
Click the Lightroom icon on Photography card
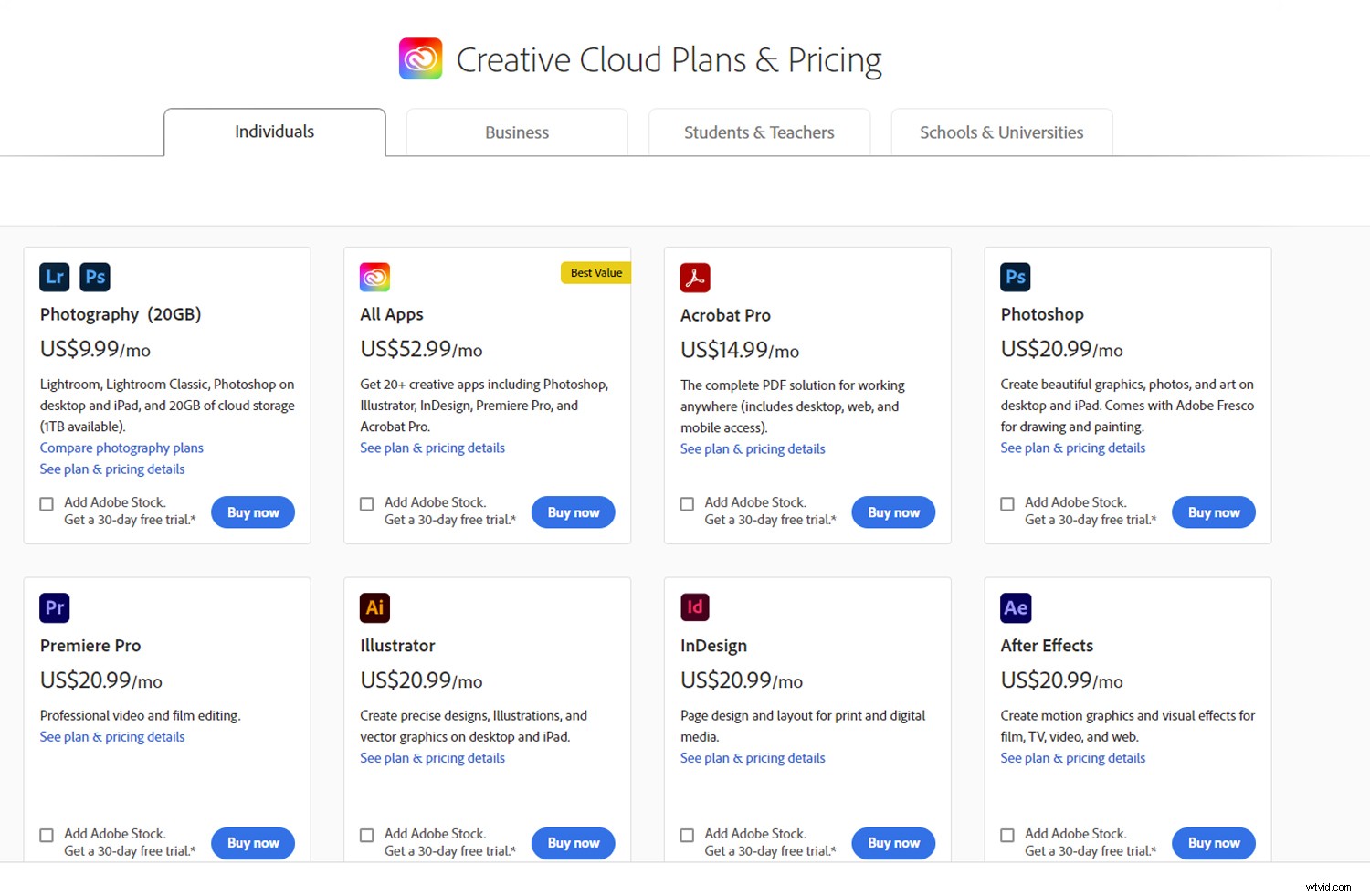pyautogui.click(x=55, y=277)
